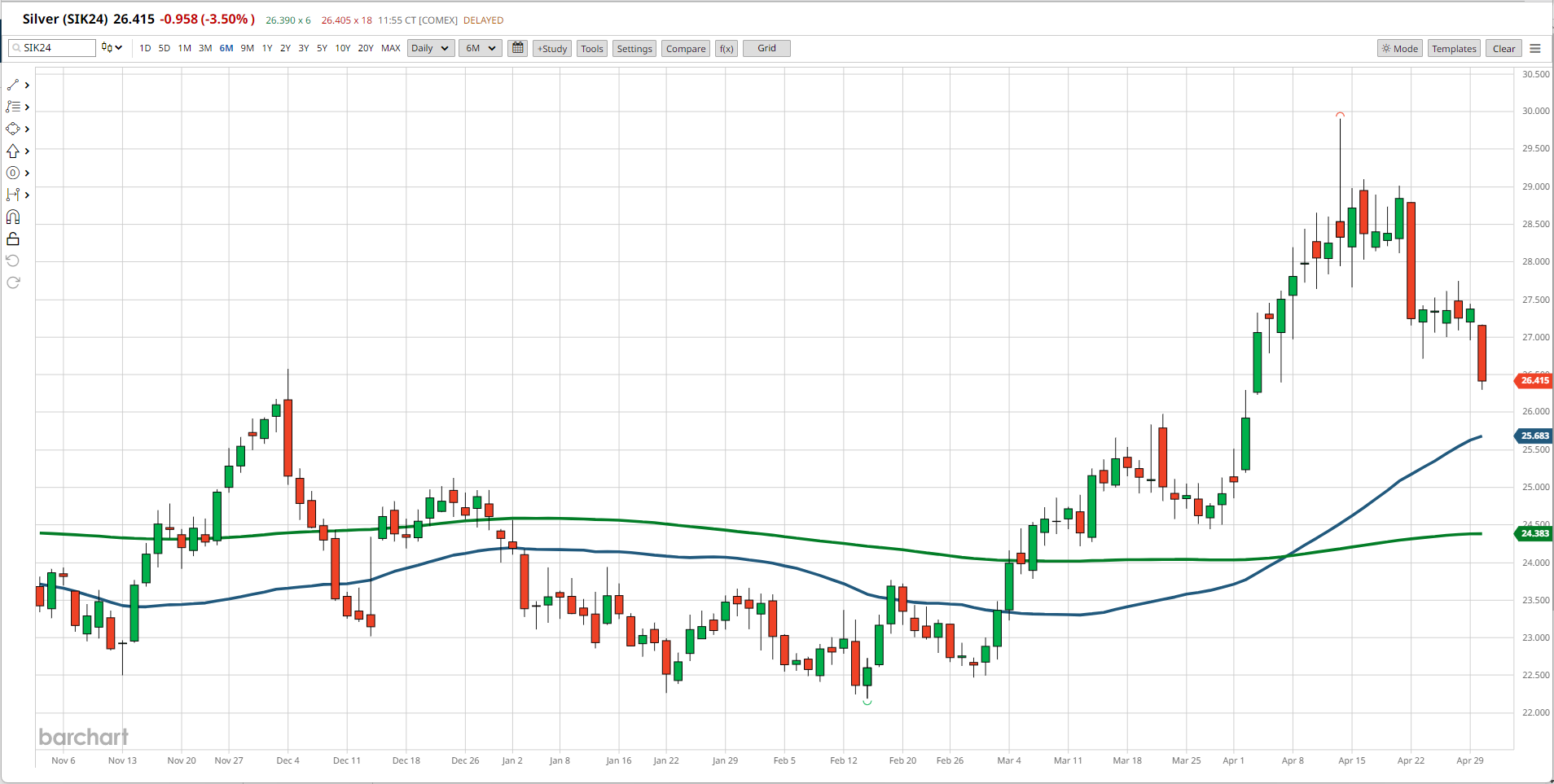Set chart range to 5D
The width and height of the screenshot is (1554, 784).
pyautogui.click(x=165, y=48)
